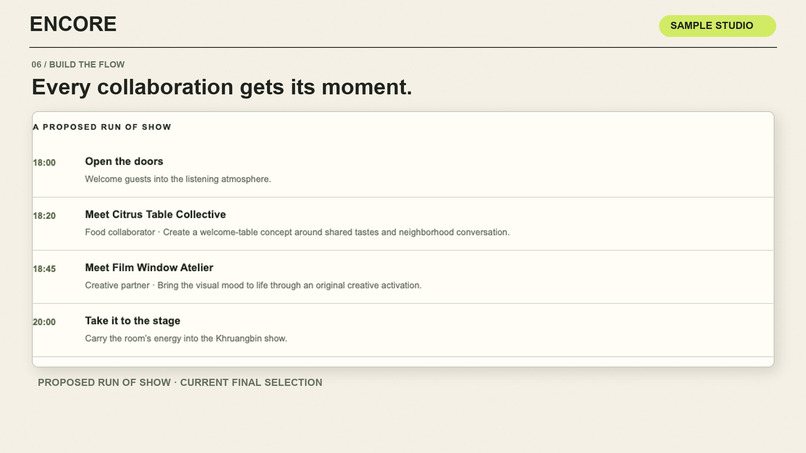Select the 20:00 timestamp
Screen dimensions: 806x453
[x=44, y=322]
